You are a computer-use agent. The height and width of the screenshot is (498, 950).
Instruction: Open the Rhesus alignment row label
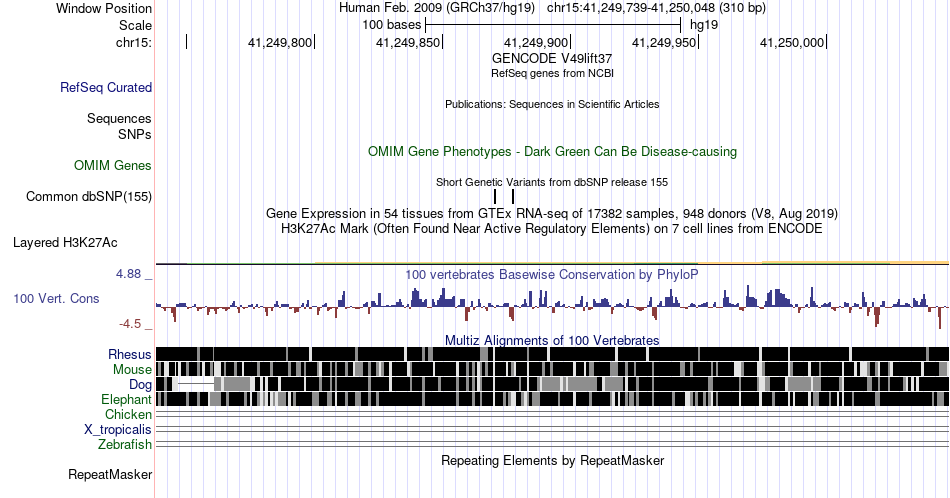130,354
